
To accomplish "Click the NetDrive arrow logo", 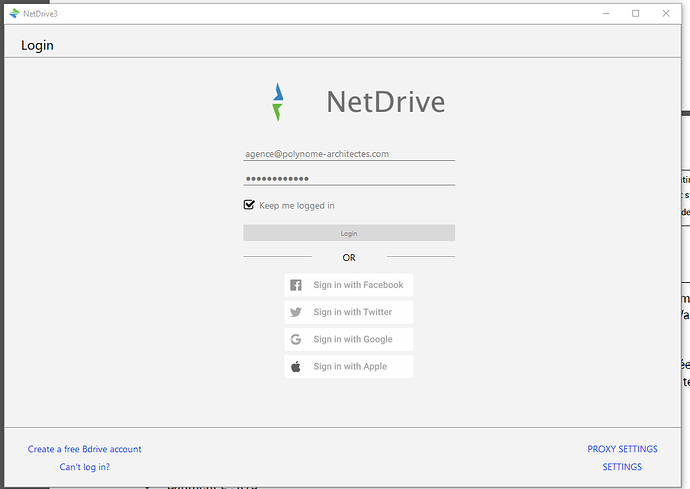I will (x=278, y=102).
